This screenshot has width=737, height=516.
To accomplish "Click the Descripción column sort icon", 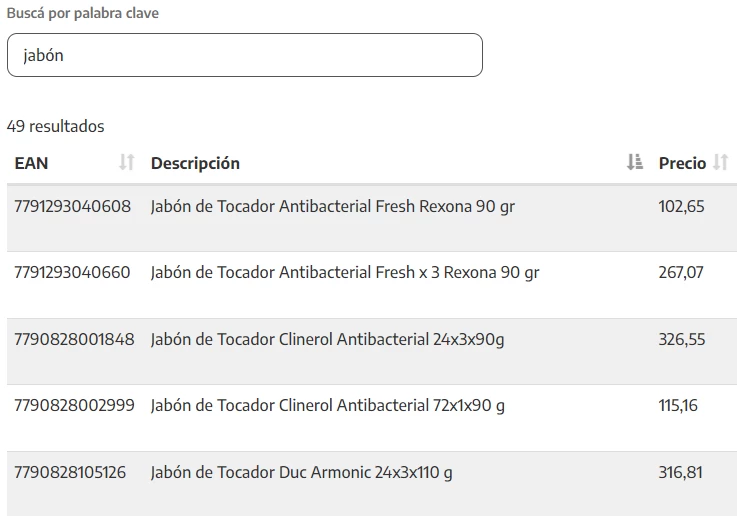I will coord(634,163).
